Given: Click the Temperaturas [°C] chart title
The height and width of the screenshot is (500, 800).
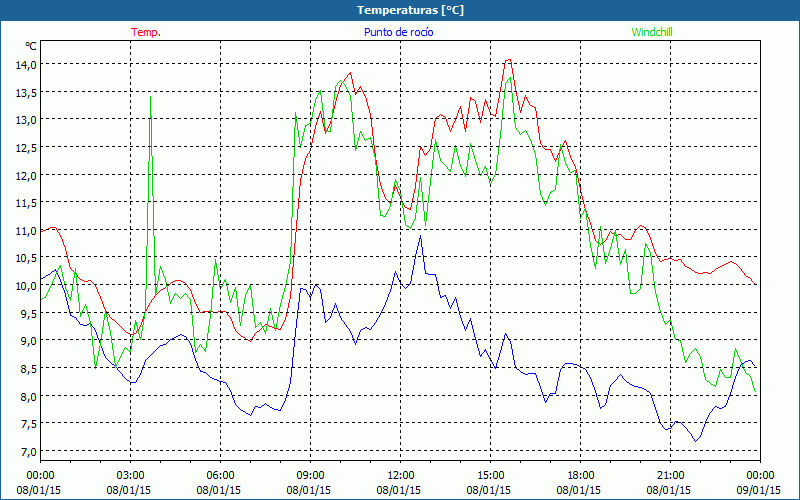Looking at the screenshot, I should (x=399, y=9).
